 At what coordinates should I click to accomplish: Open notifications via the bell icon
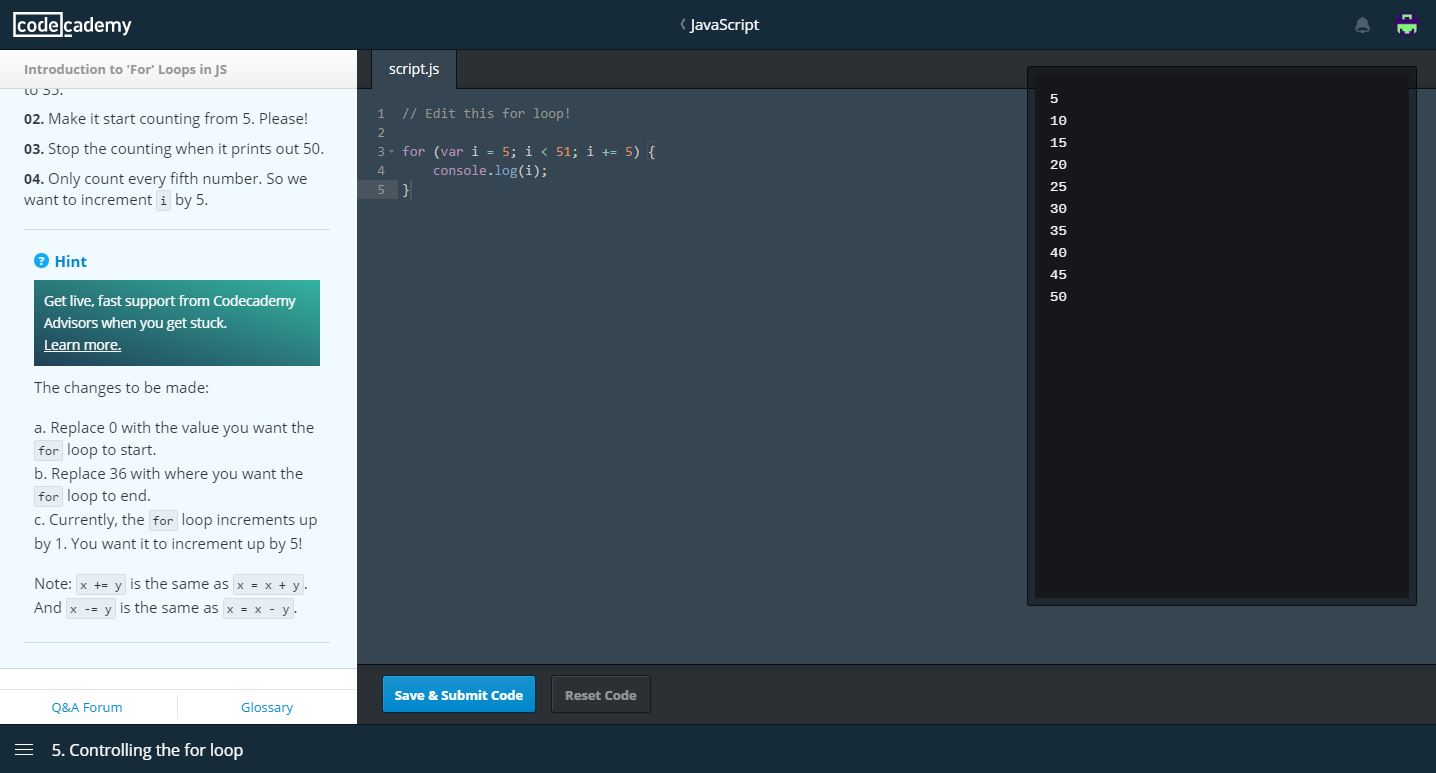tap(1362, 24)
